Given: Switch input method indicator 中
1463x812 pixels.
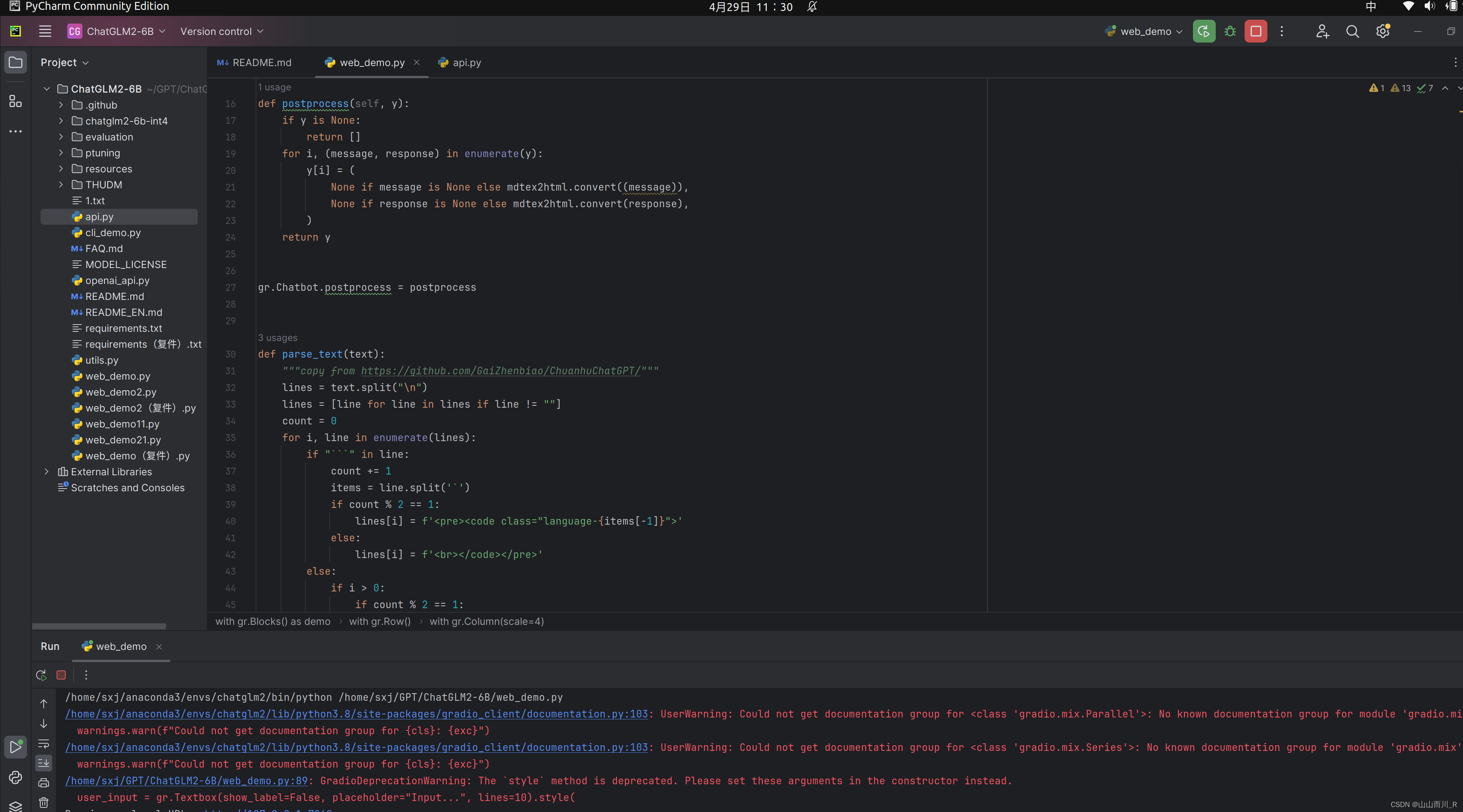Looking at the screenshot, I should point(1371,6).
